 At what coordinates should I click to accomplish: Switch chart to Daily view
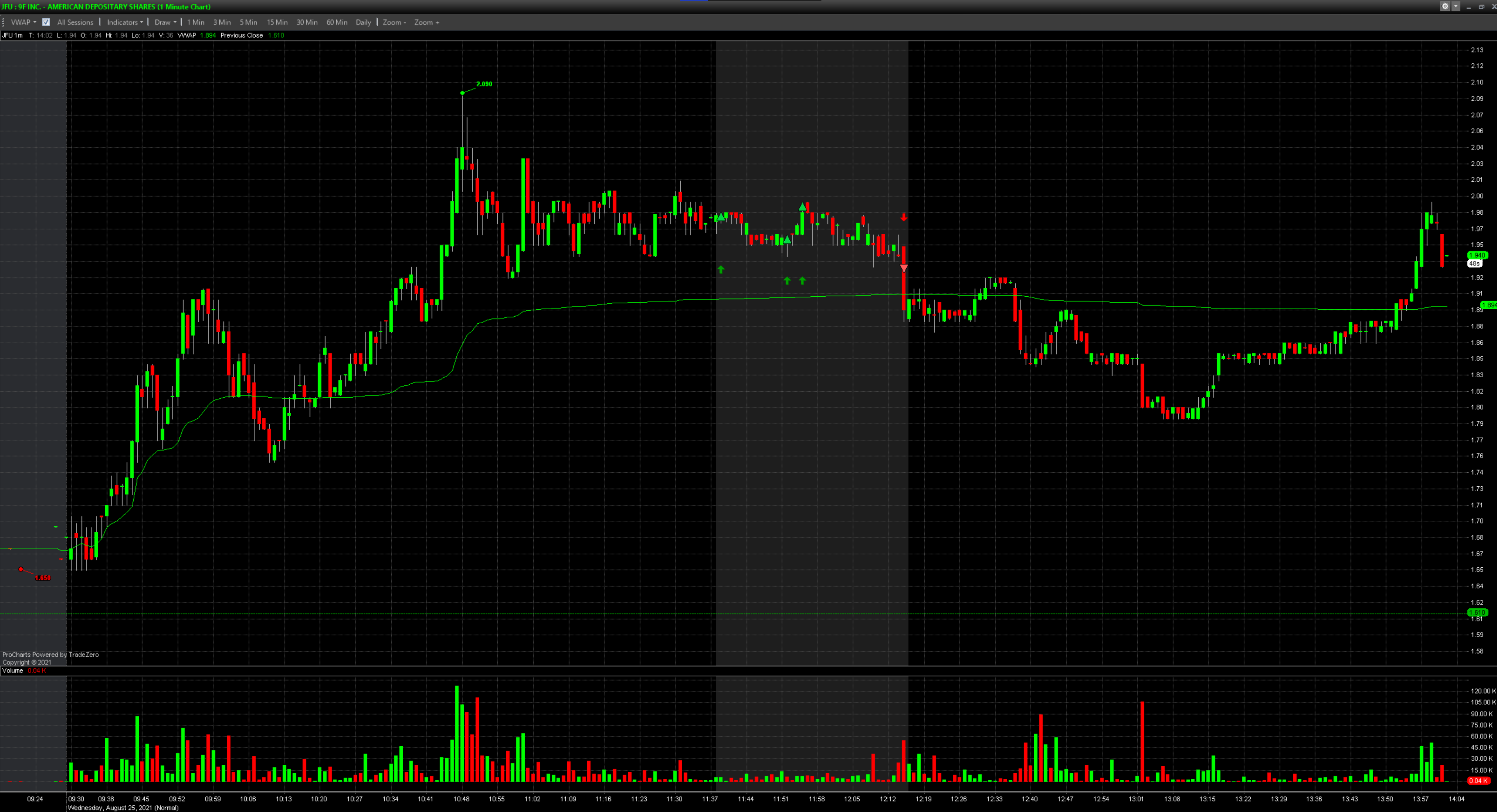(363, 22)
